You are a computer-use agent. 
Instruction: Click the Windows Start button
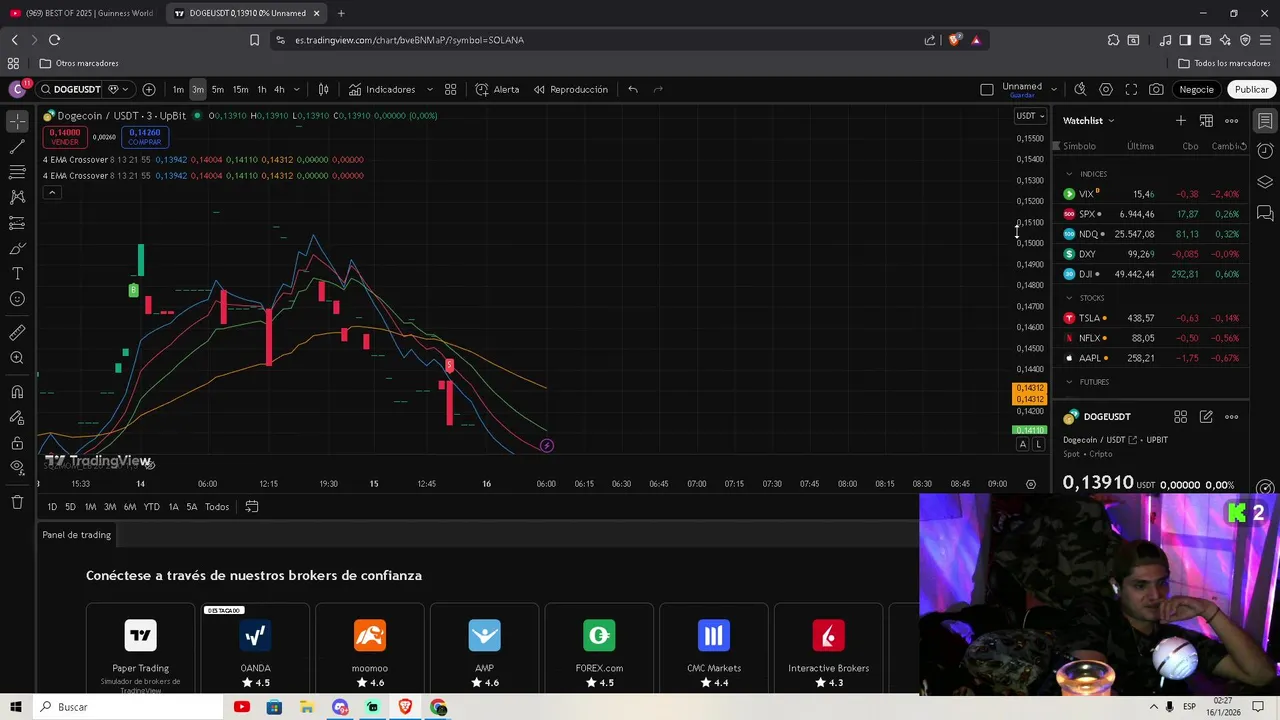pyautogui.click(x=16, y=707)
